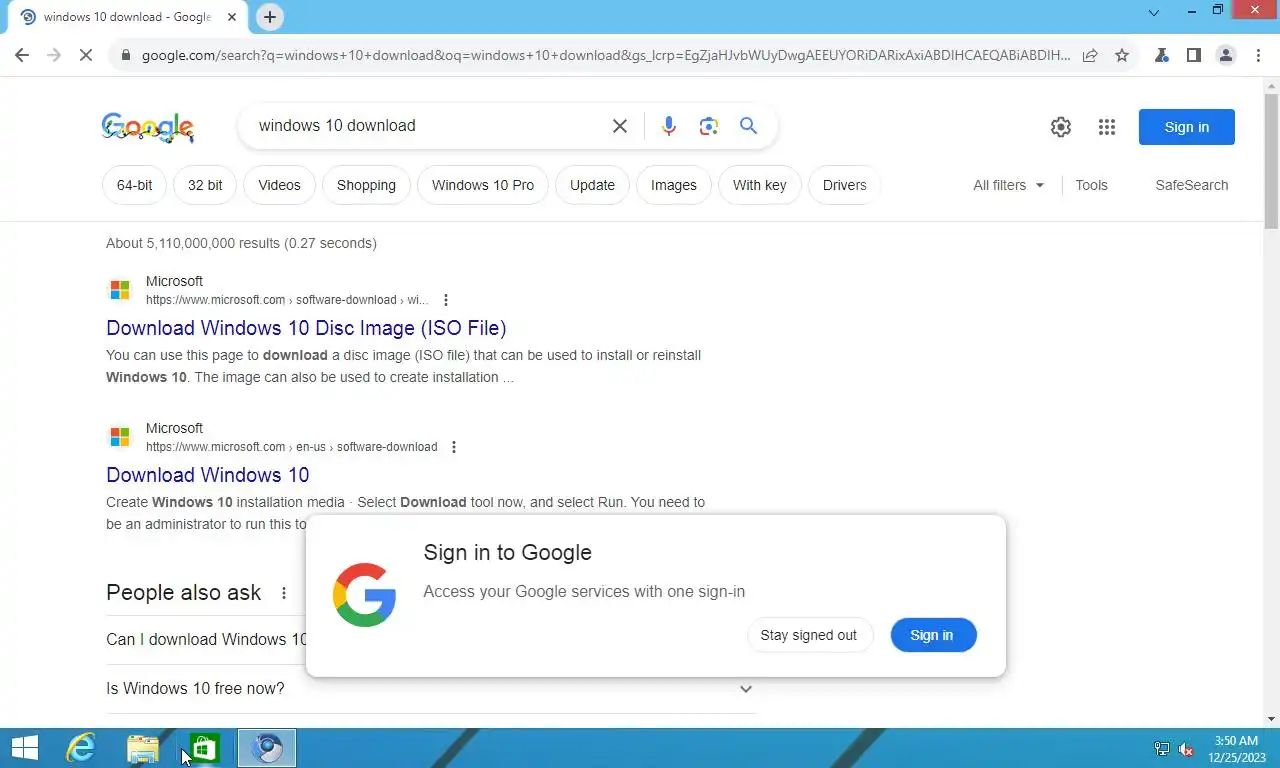
Task: Open the Tools options
Action: click(x=1091, y=185)
